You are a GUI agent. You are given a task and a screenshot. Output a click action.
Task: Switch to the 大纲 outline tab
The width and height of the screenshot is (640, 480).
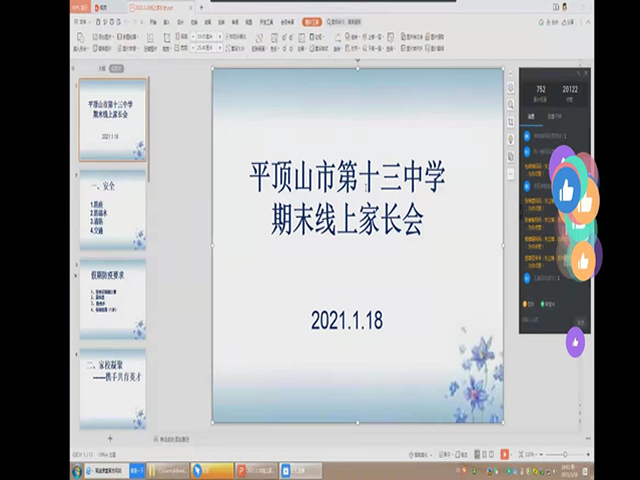pyautogui.click(x=101, y=69)
